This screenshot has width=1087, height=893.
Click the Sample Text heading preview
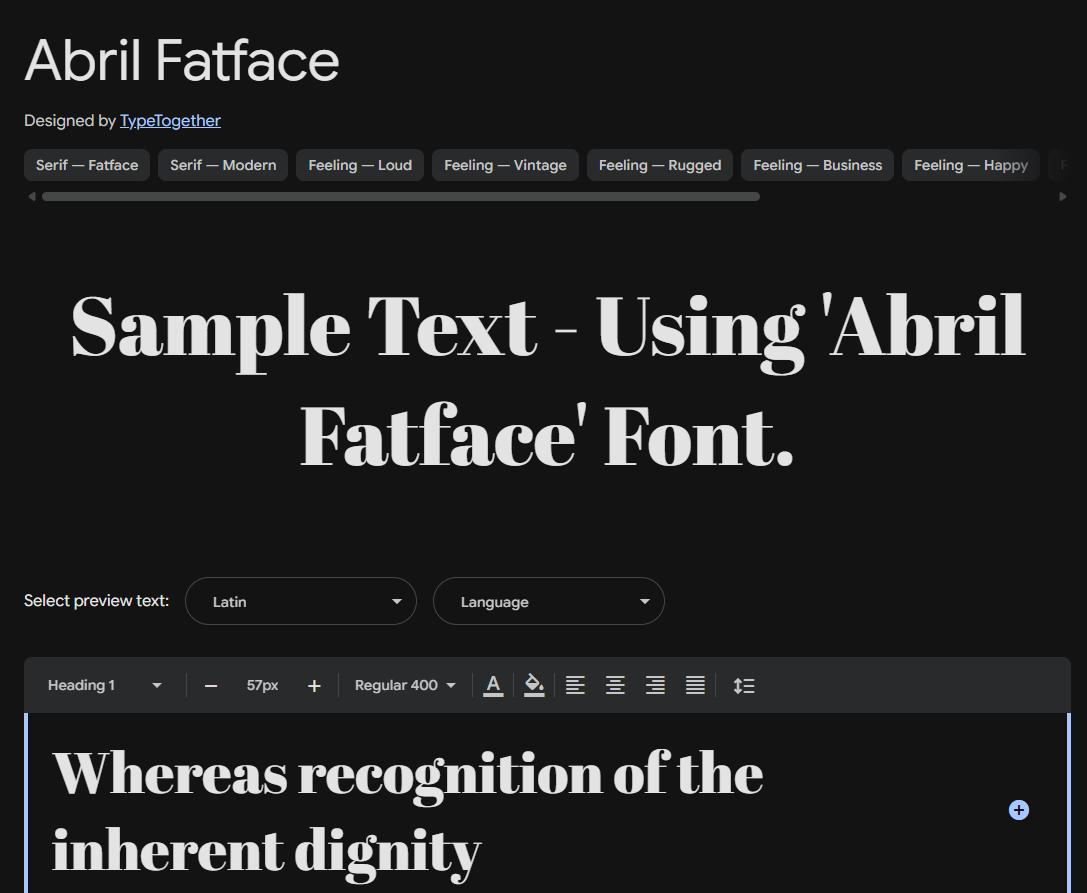tap(548, 380)
